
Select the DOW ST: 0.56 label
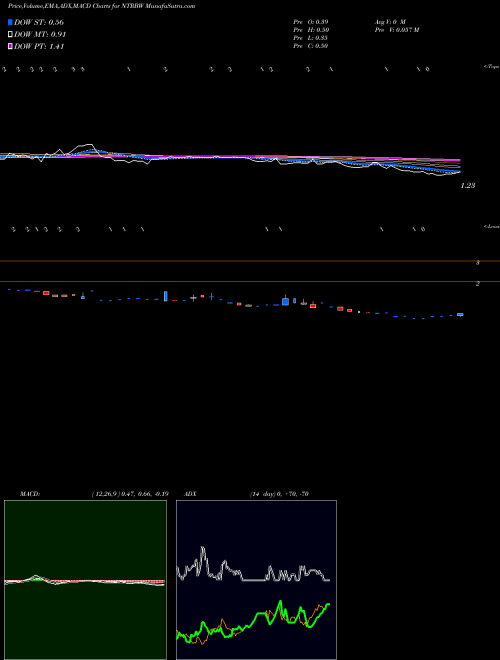(39, 22)
